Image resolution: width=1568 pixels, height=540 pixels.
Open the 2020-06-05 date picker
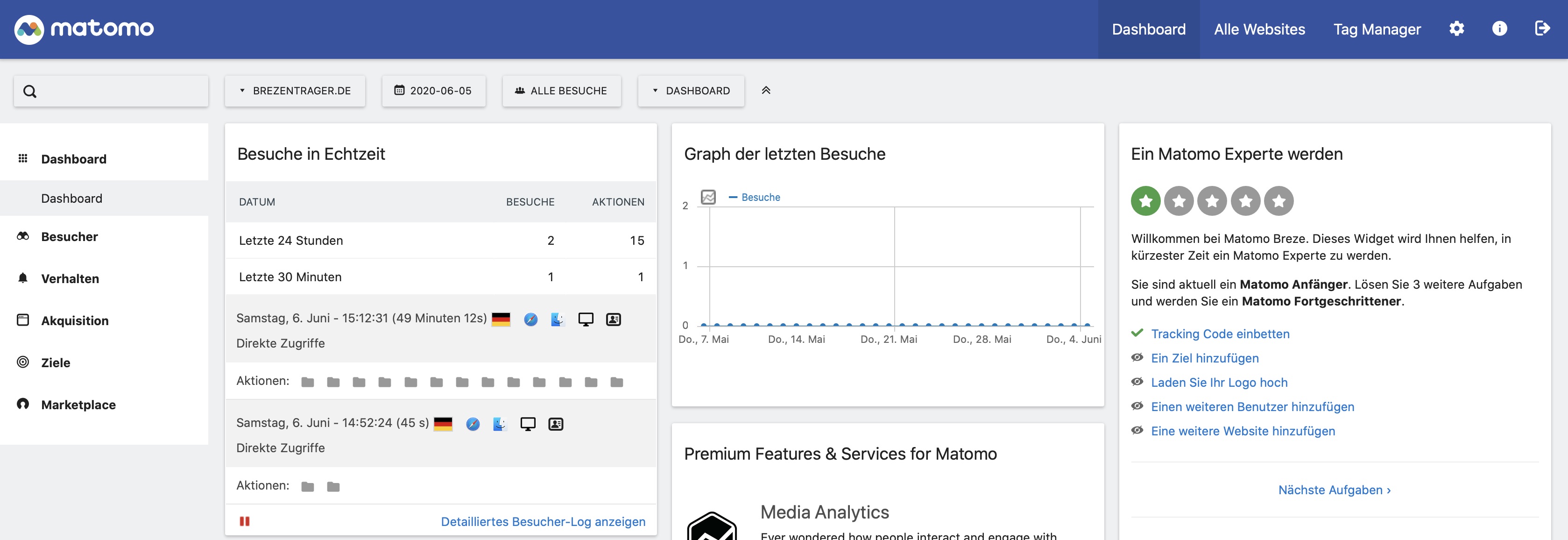[x=434, y=91]
